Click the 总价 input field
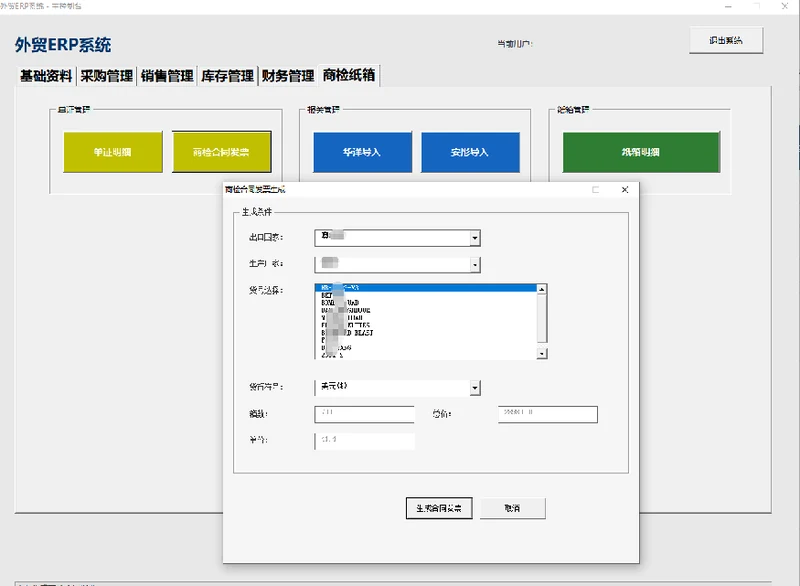Image resolution: width=800 pixels, height=586 pixels. click(547, 414)
